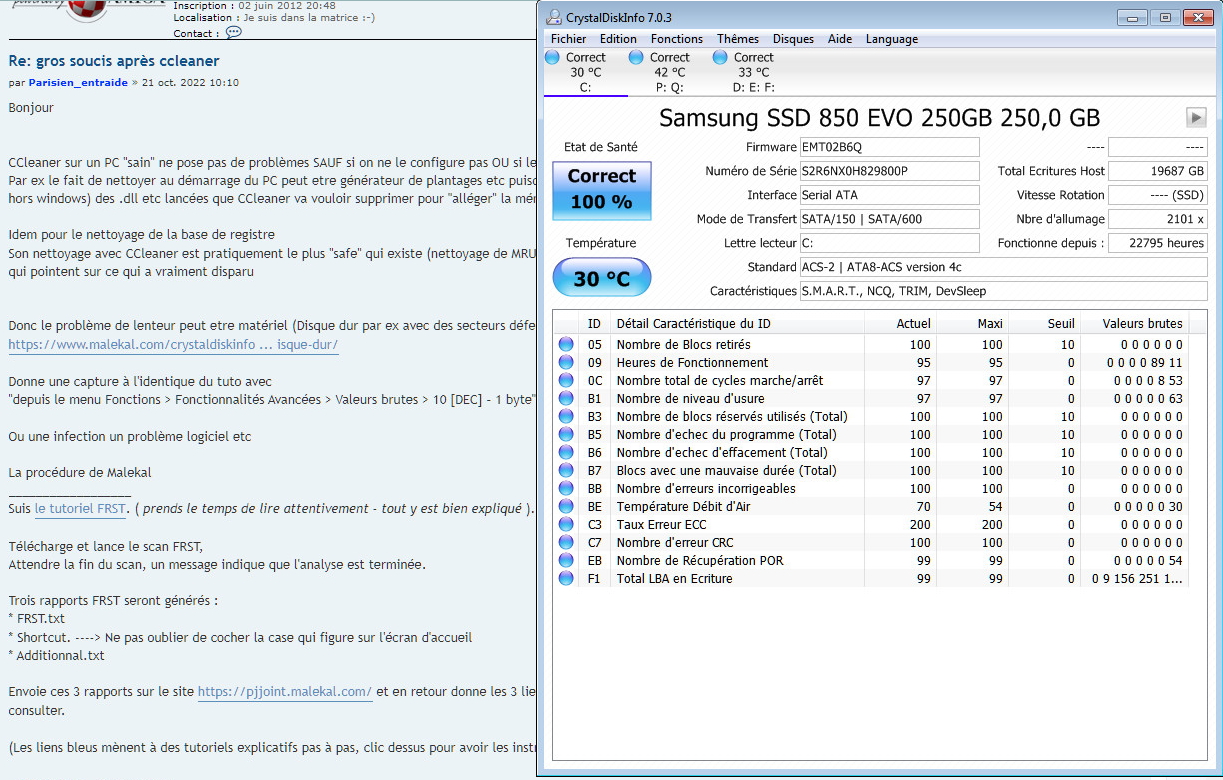1223x780 pixels.
Task: Click the Interface field showing Serial ATA
Action: [x=889, y=195]
